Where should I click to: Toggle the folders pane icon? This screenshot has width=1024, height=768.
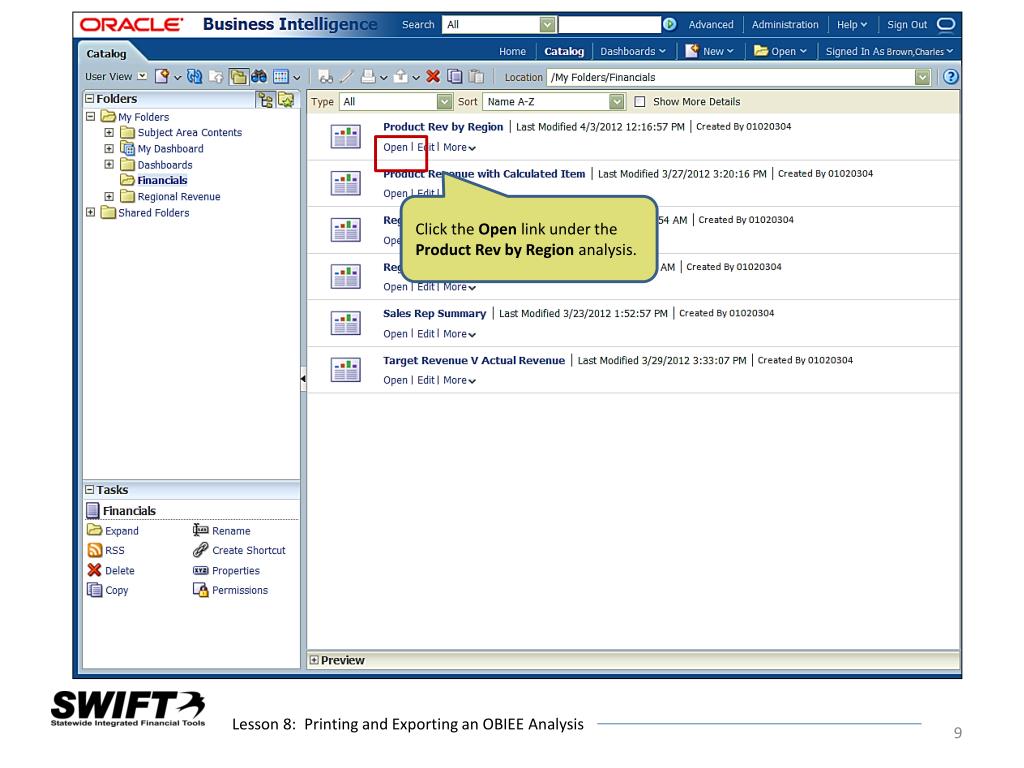tap(238, 77)
